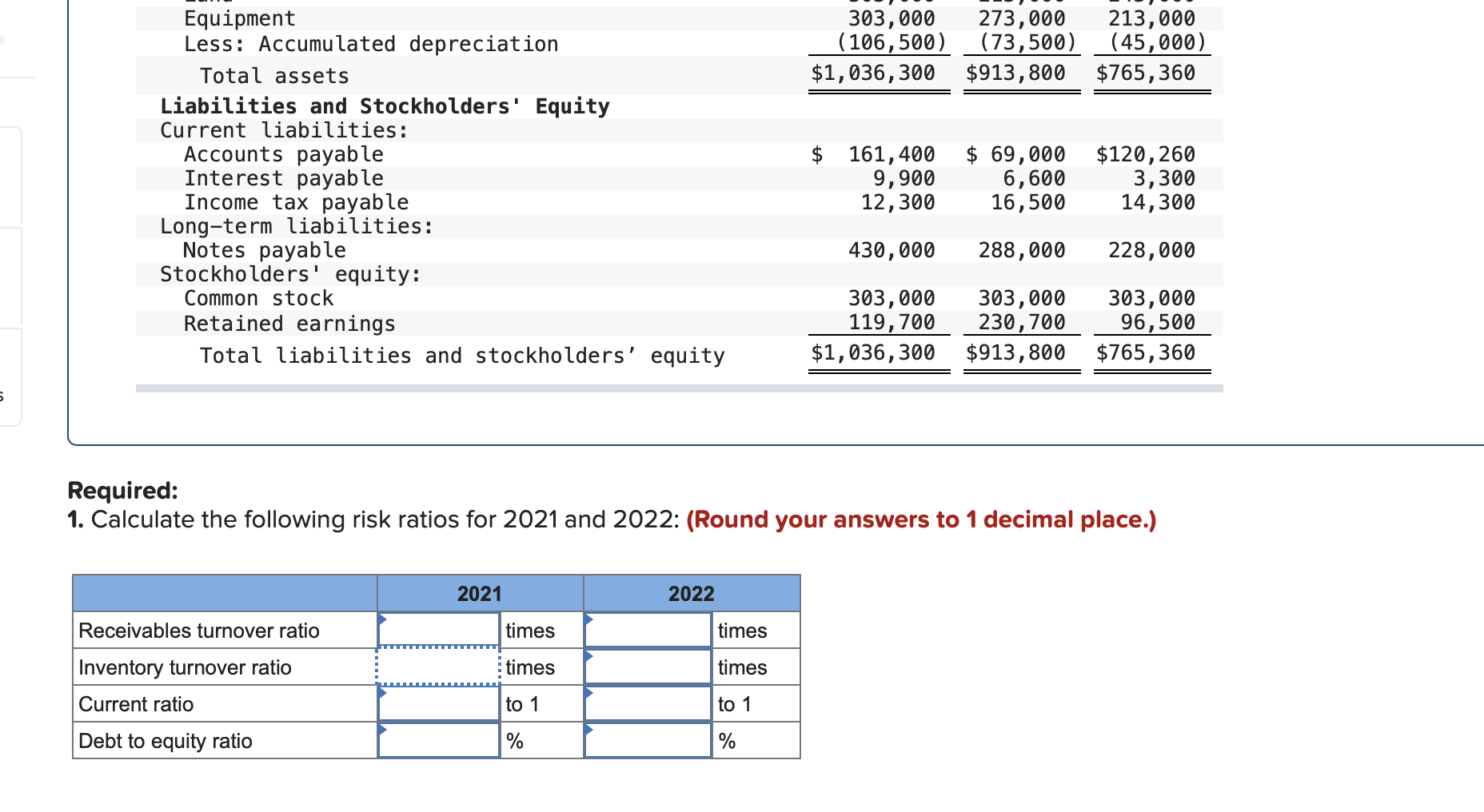
Task: Click the 'Retained earnings' row label
Action: coord(289,324)
